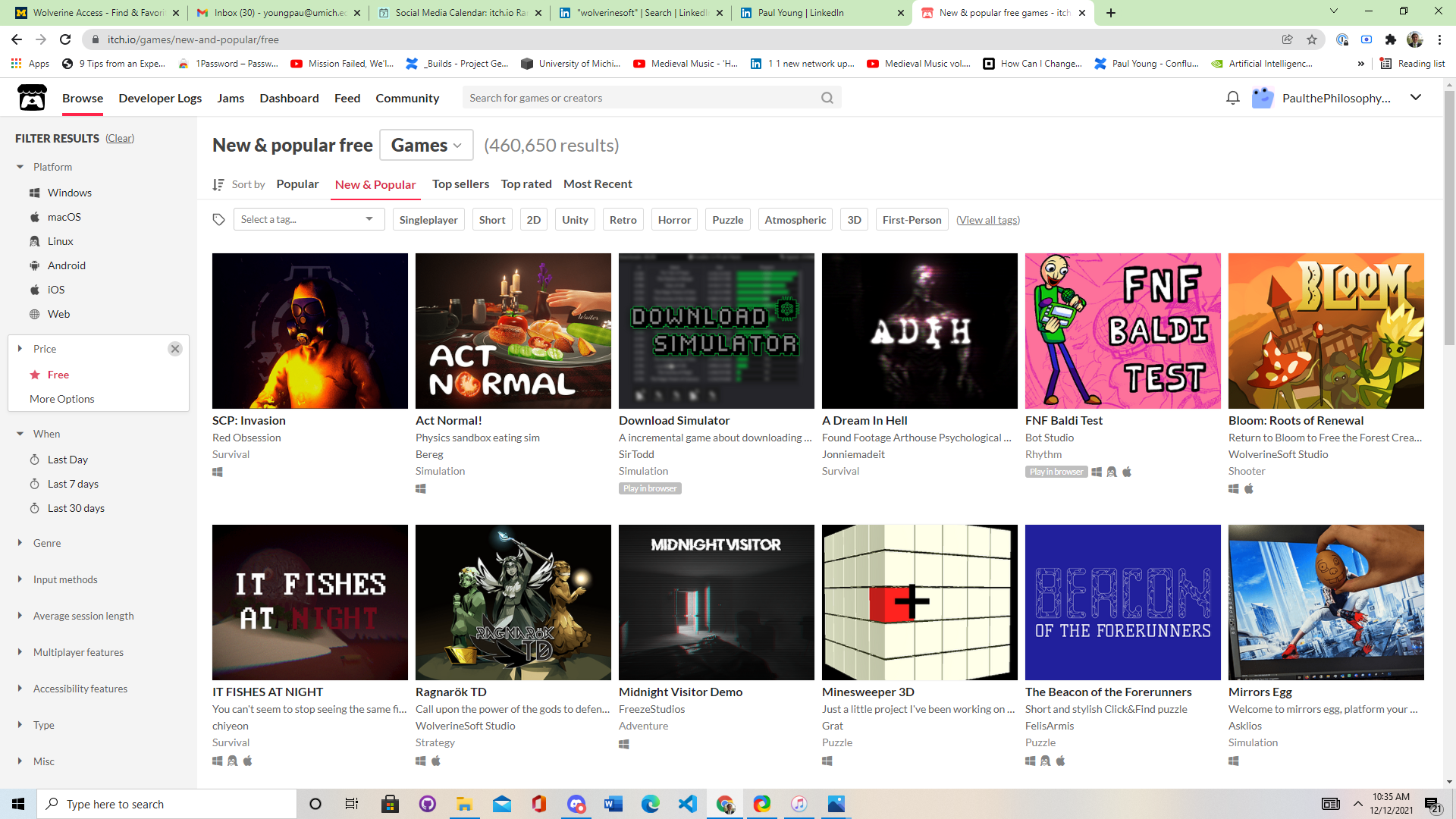Filter by Web platform
1456x819 pixels.
pyautogui.click(x=58, y=314)
